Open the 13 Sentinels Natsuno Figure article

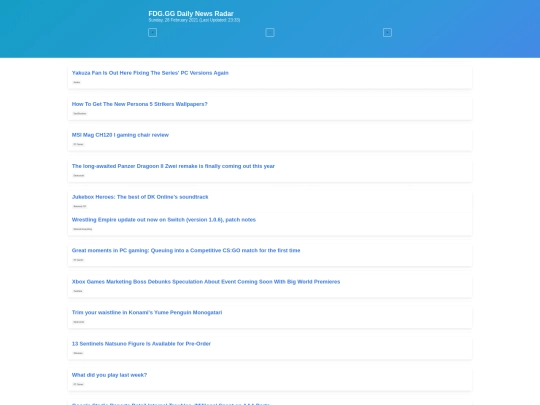141,344
